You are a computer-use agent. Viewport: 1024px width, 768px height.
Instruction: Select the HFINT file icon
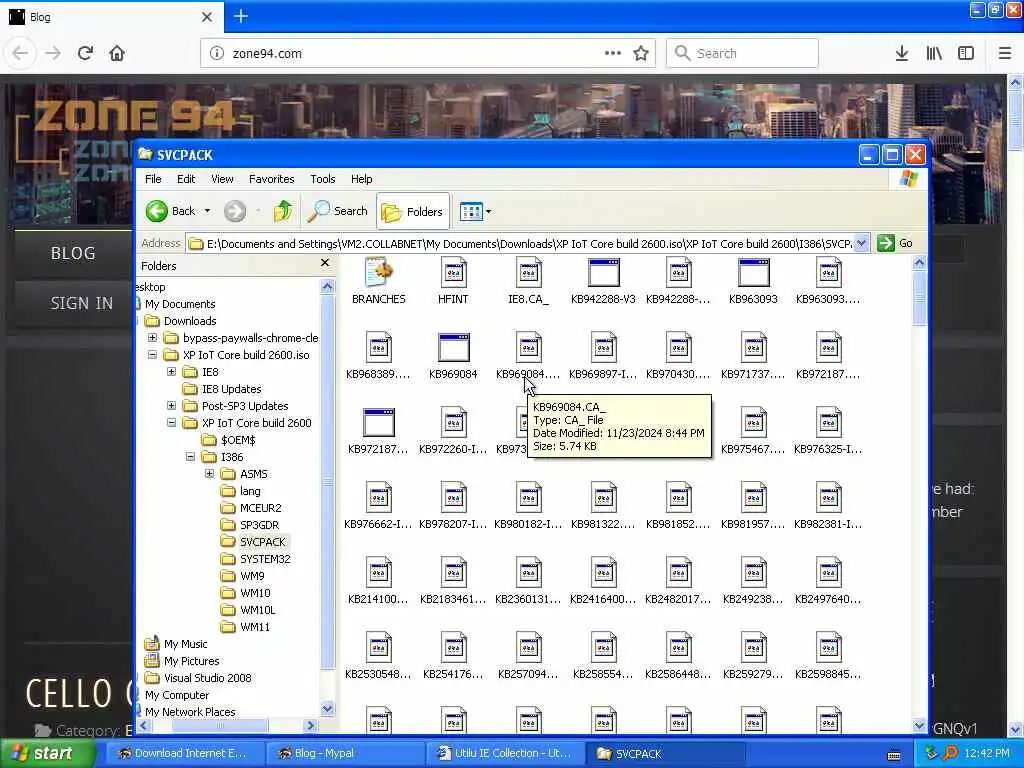point(453,273)
